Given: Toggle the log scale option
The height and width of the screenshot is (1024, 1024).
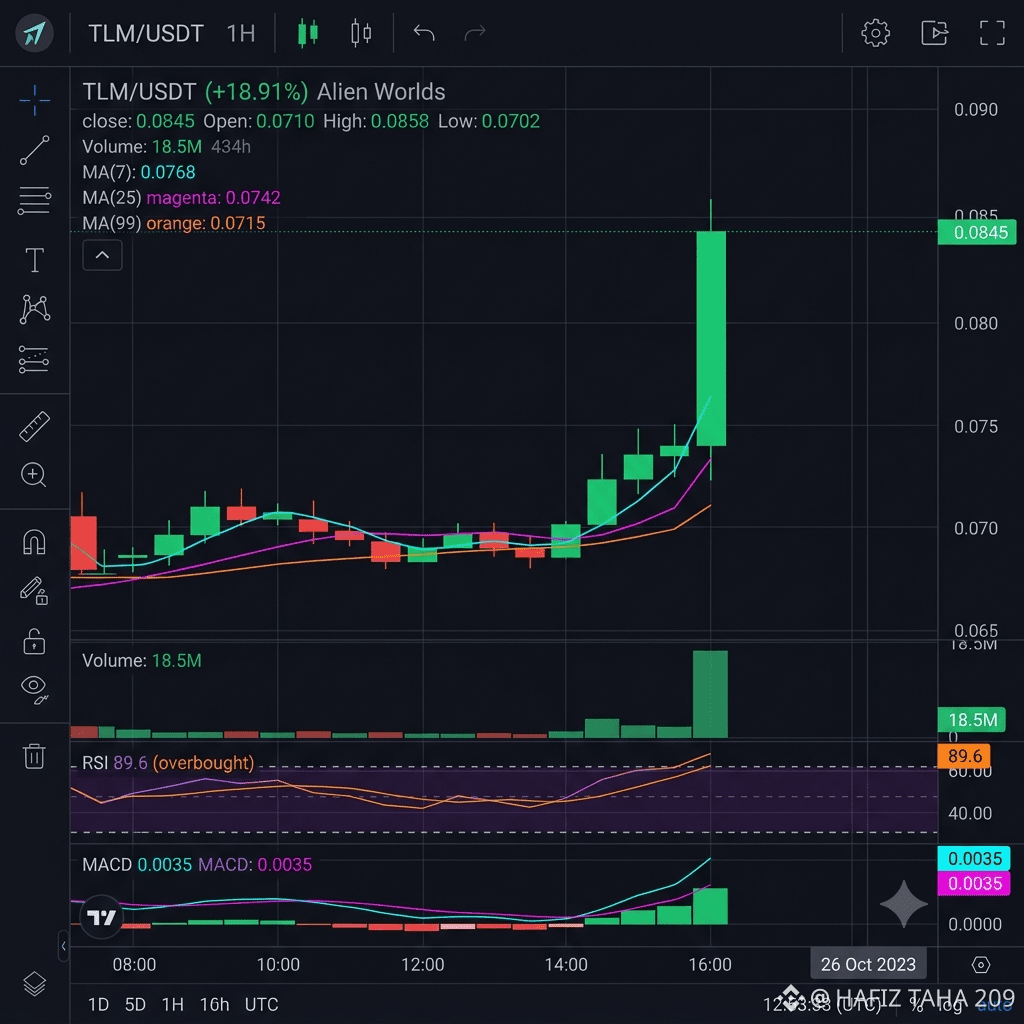Looking at the screenshot, I should [x=951, y=1005].
